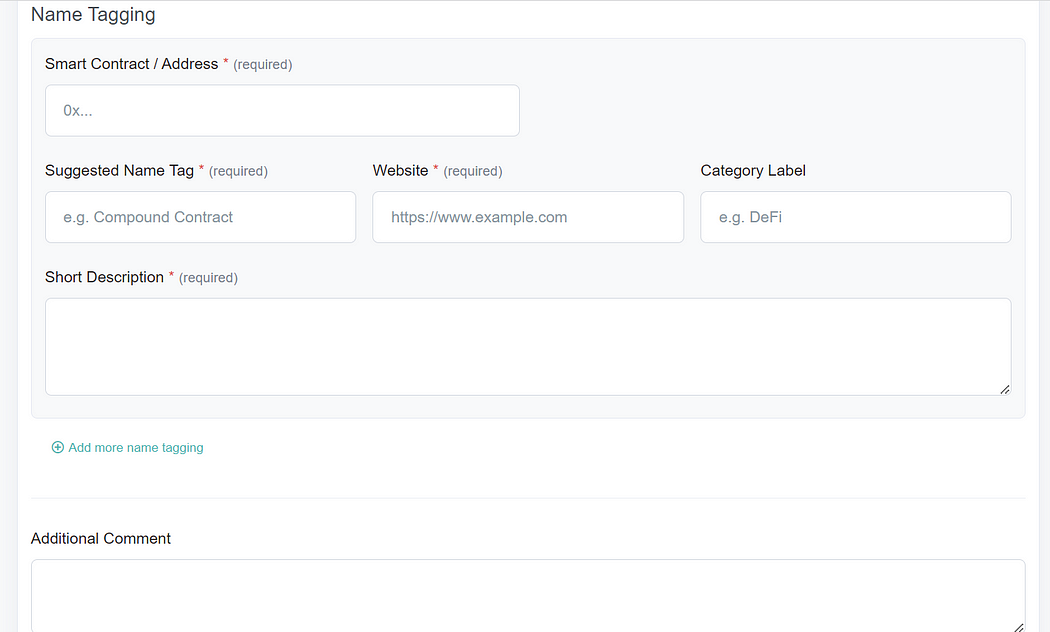Click the red asterisk after Smart Contract / Address
The height and width of the screenshot is (632, 1050).
226,63
